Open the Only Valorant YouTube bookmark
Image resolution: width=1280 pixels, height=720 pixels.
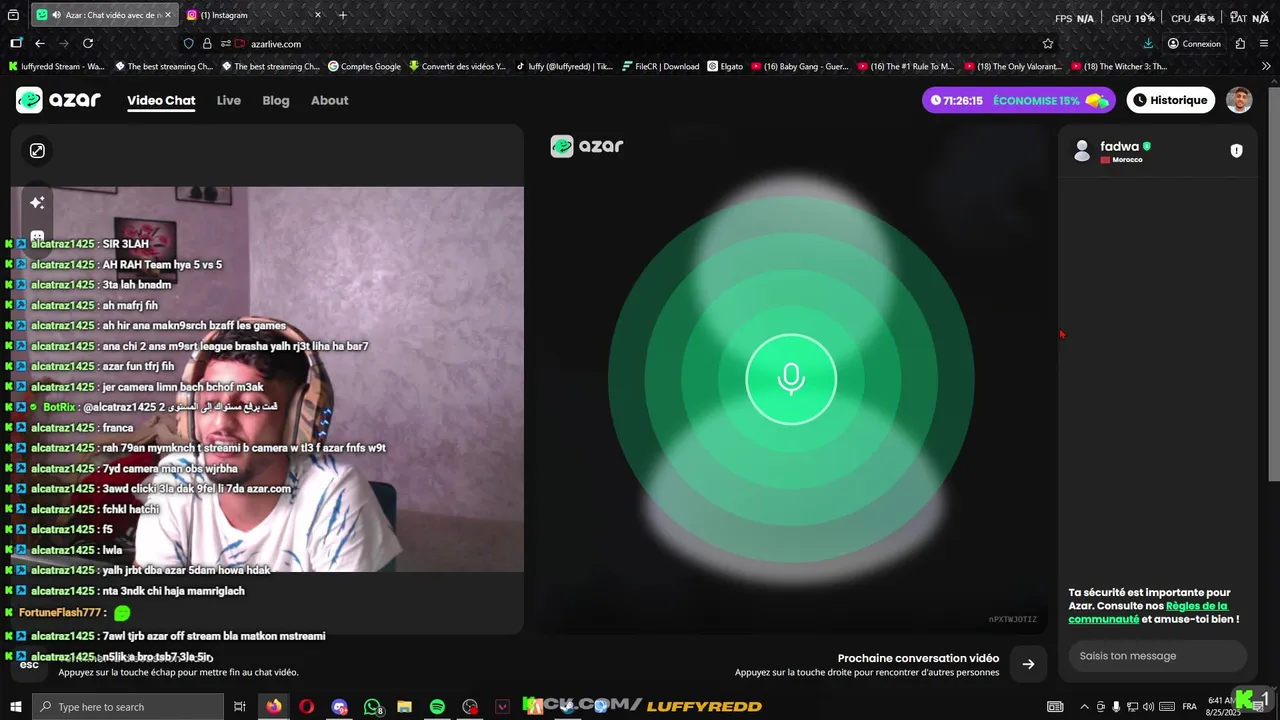tap(1013, 67)
